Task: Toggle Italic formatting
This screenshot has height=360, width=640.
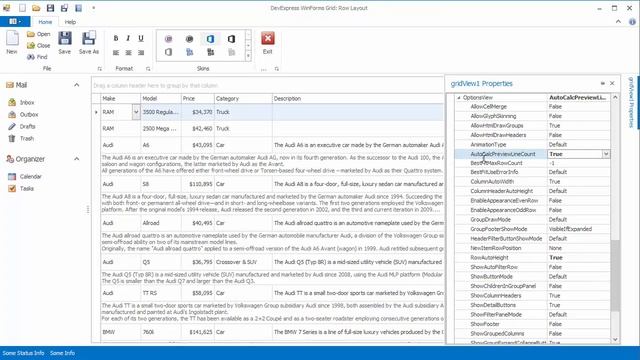Action: point(128,38)
